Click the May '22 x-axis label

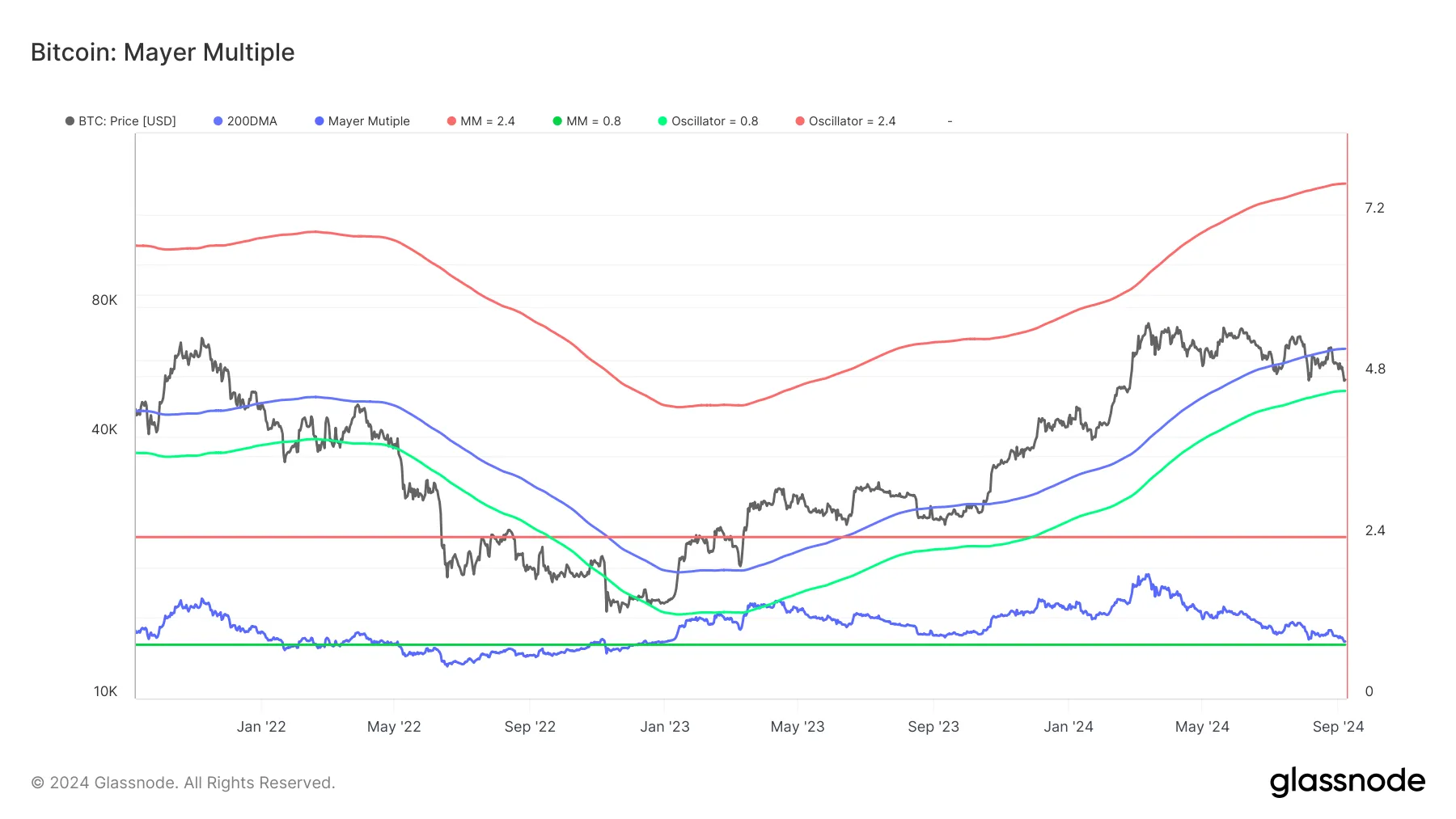pos(394,727)
